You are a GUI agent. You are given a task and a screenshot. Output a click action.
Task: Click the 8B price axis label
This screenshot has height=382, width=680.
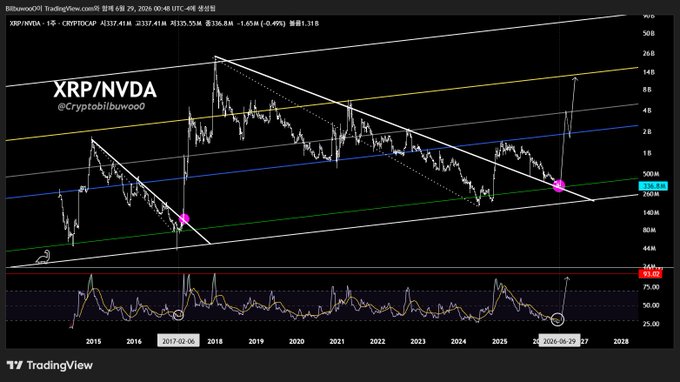point(647,90)
